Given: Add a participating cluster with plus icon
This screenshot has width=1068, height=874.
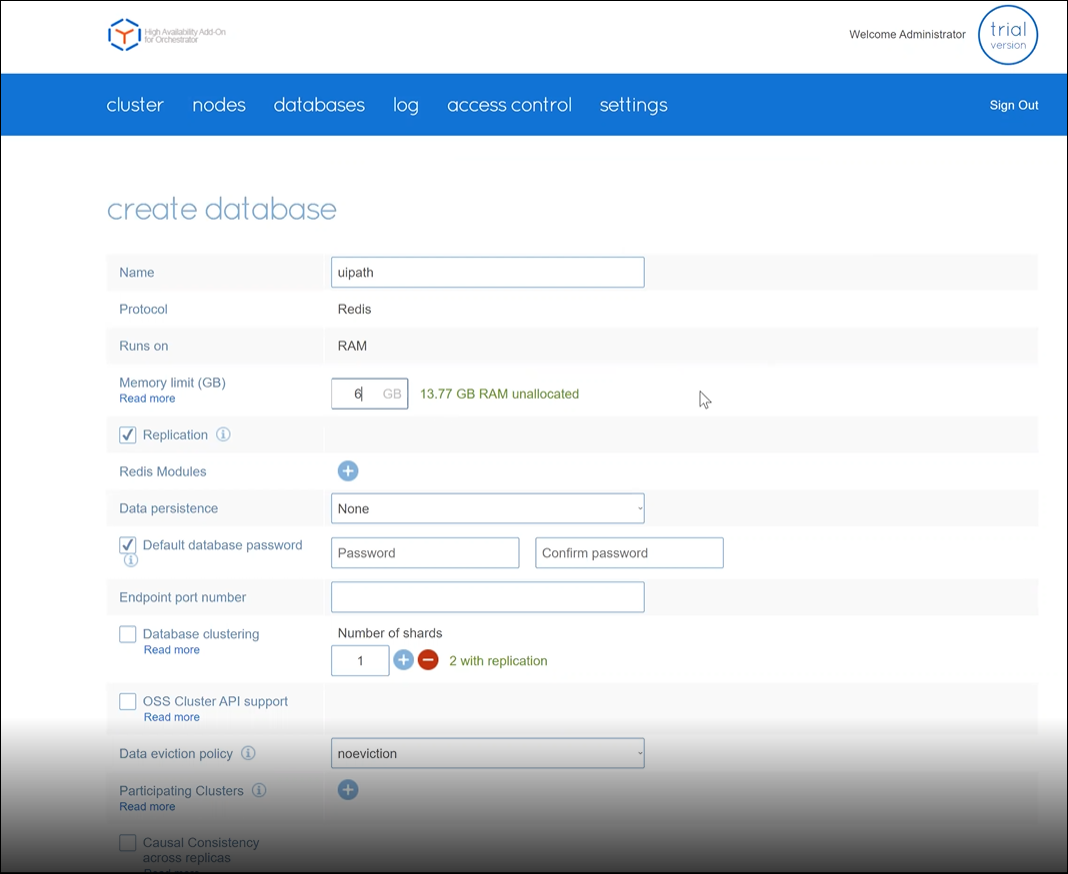Looking at the screenshot, I should pyautogui.click(x=348, y=790).
